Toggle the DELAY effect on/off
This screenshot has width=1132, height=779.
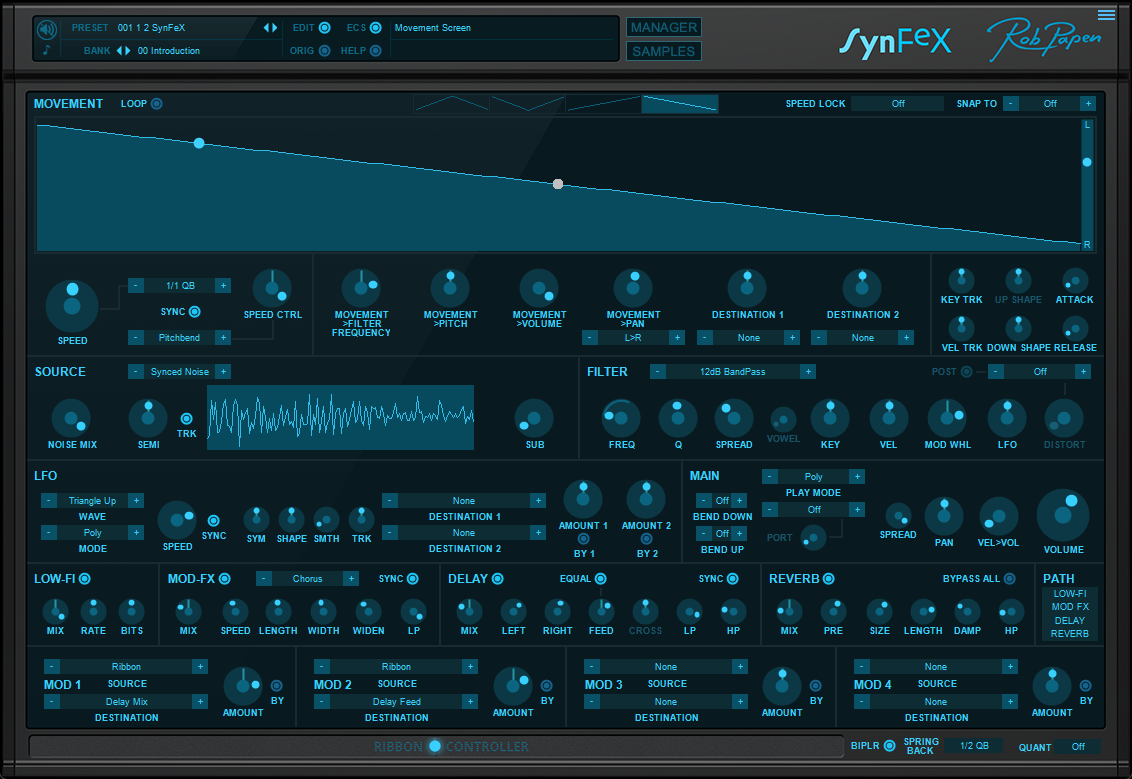coord(497,578)
